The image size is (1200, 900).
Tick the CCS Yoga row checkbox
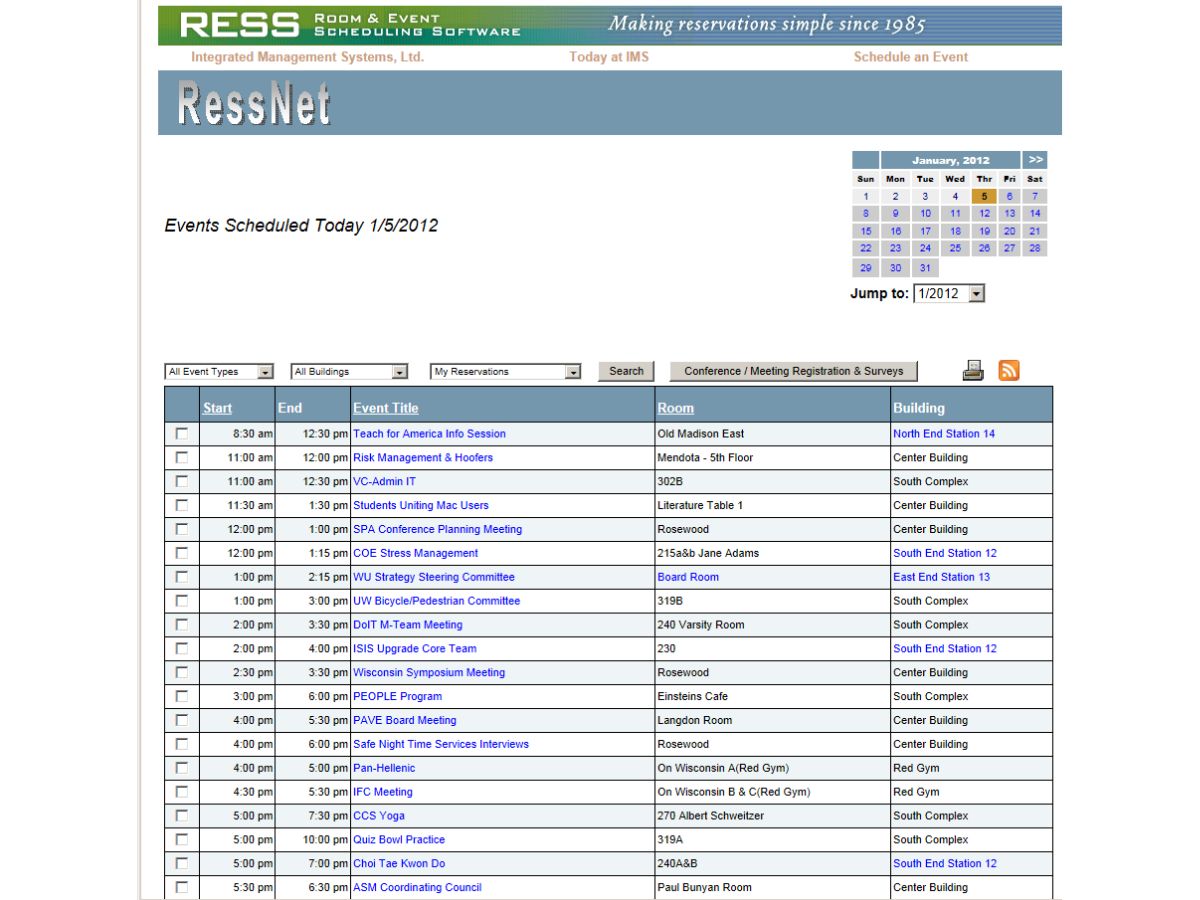pos(181,816)
